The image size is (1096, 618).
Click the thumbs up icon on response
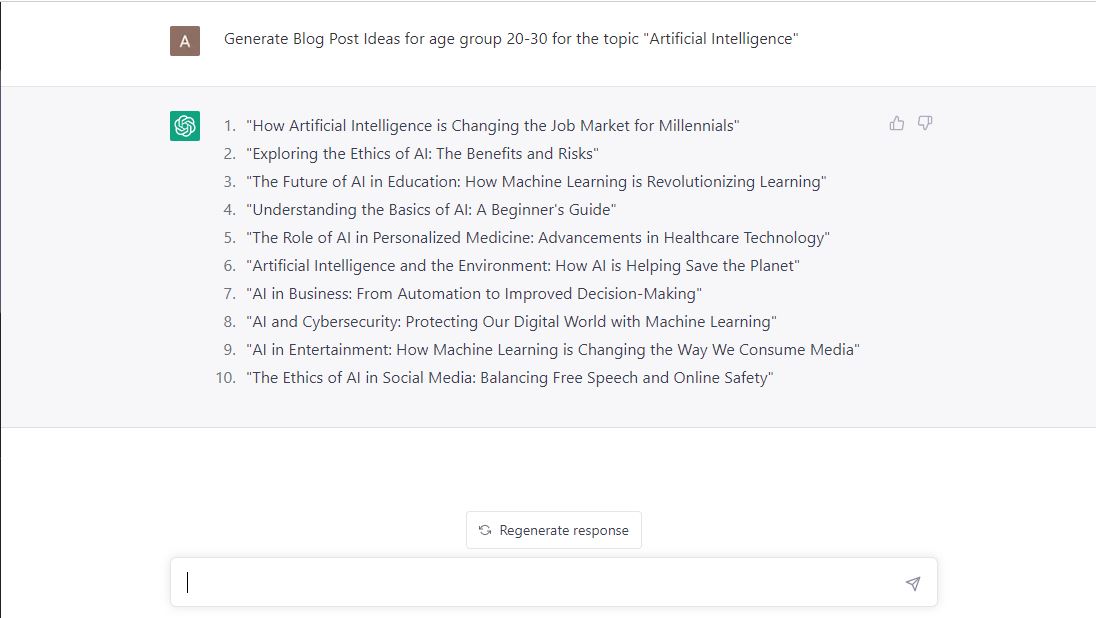tap(897, 123)
